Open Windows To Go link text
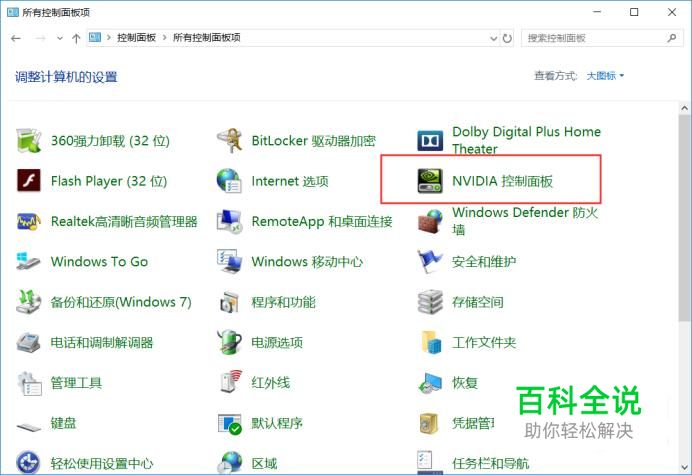 (99, 262)
